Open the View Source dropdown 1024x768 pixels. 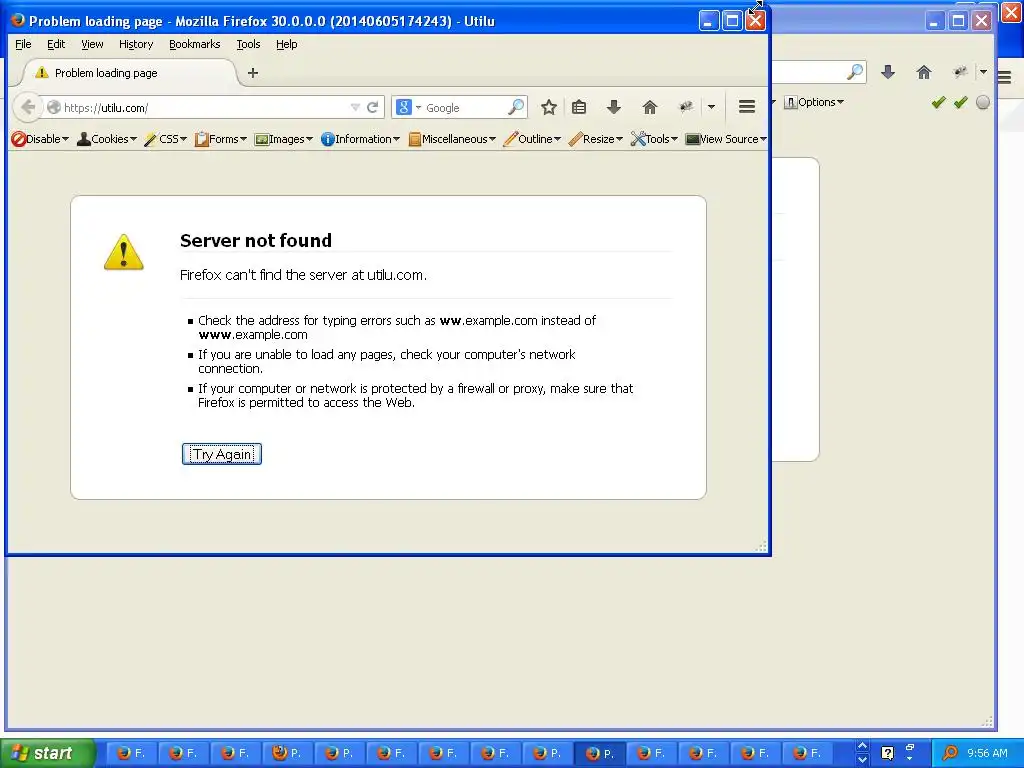coord(726,139)
